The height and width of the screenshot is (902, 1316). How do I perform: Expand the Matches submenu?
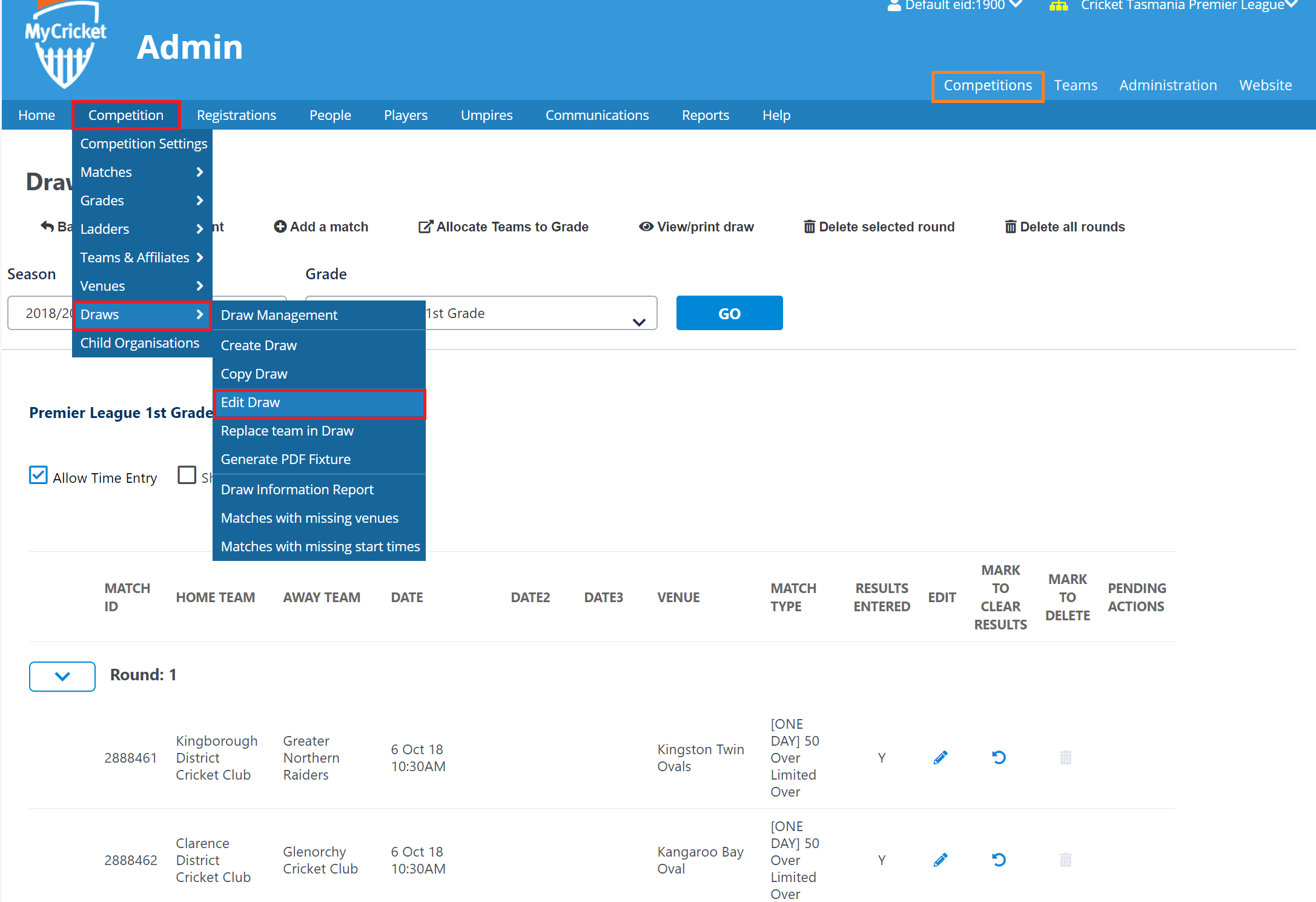142,172
